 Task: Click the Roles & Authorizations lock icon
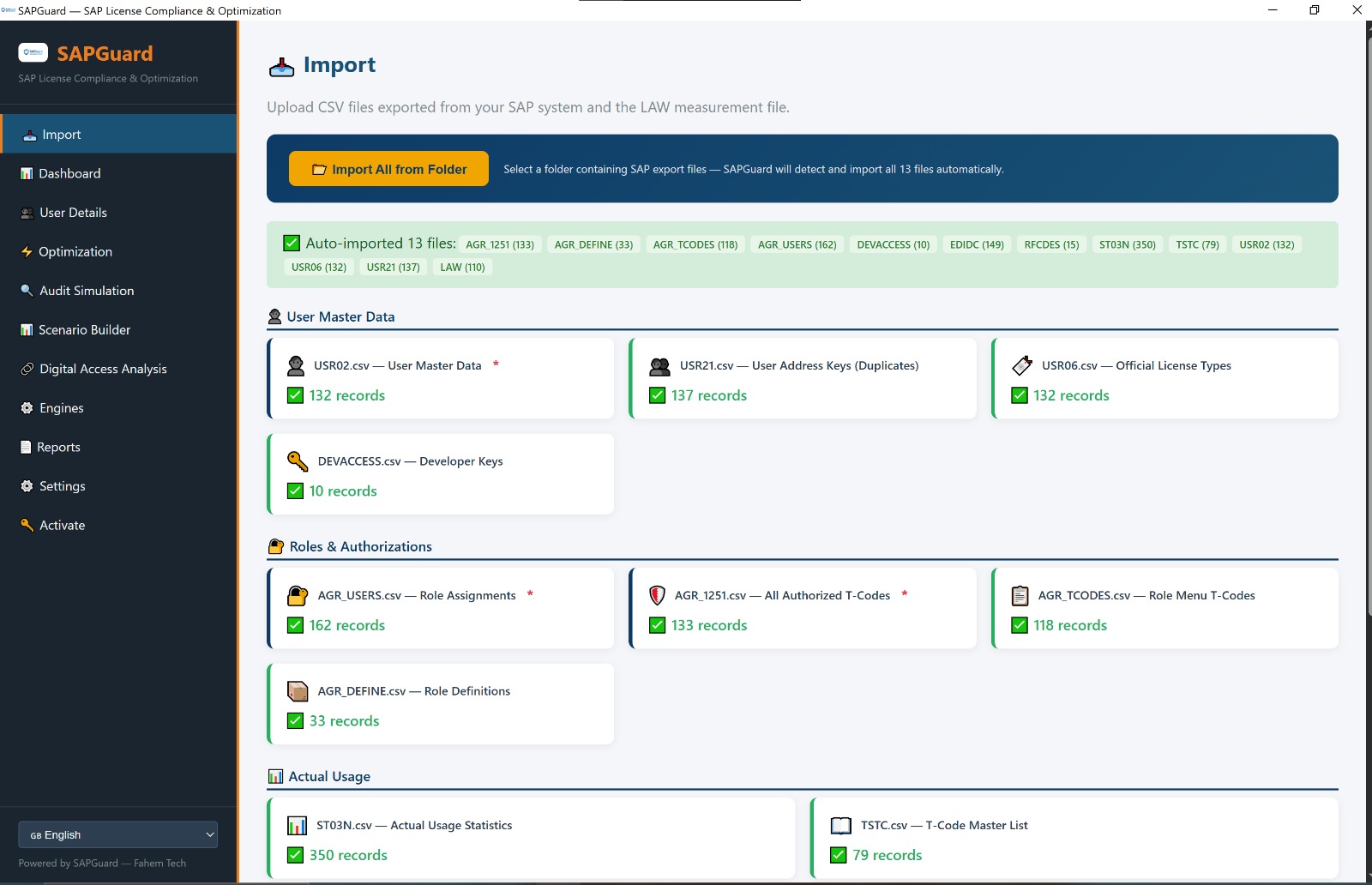tap(276, 546)
